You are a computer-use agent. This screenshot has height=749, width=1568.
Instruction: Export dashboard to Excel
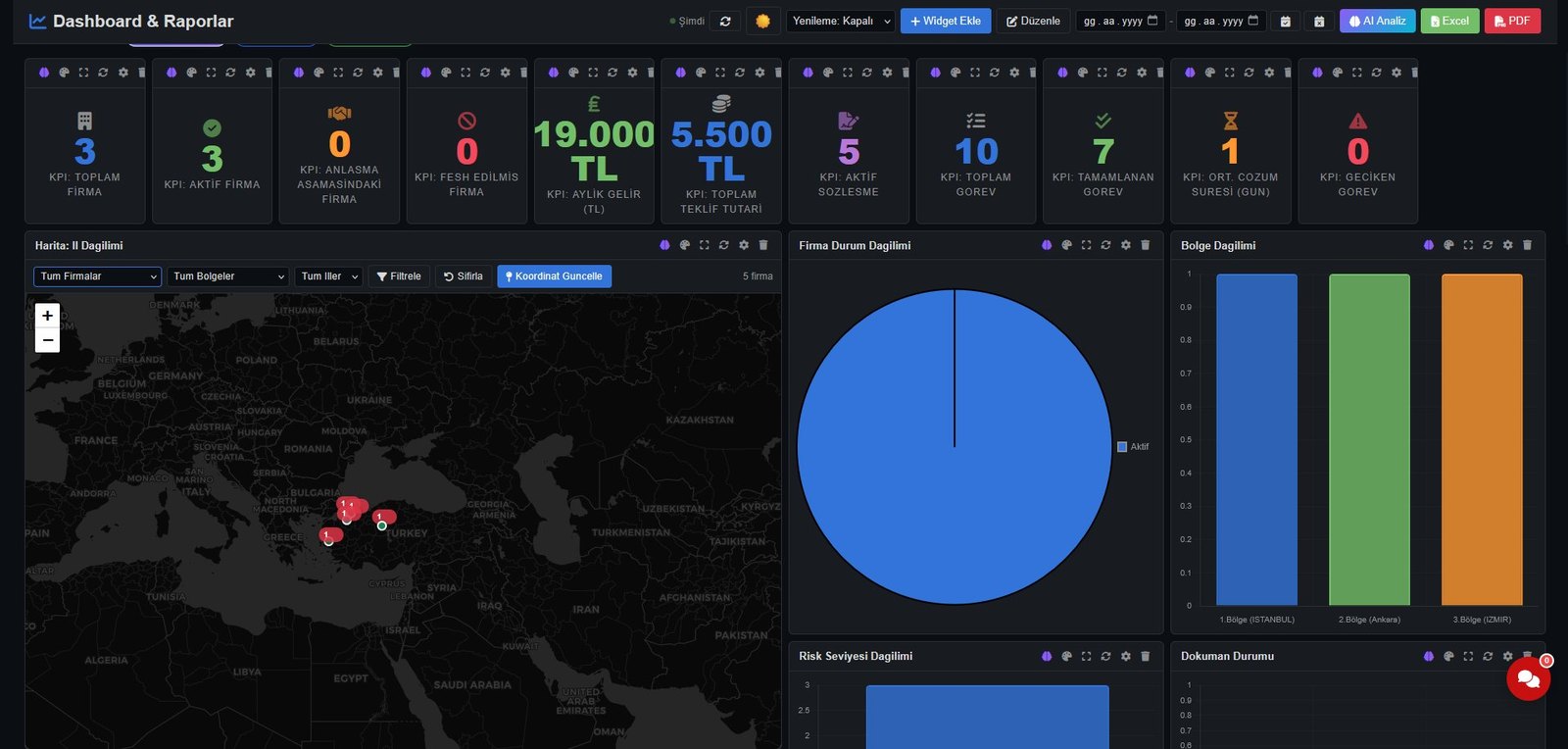[1450, 21]
